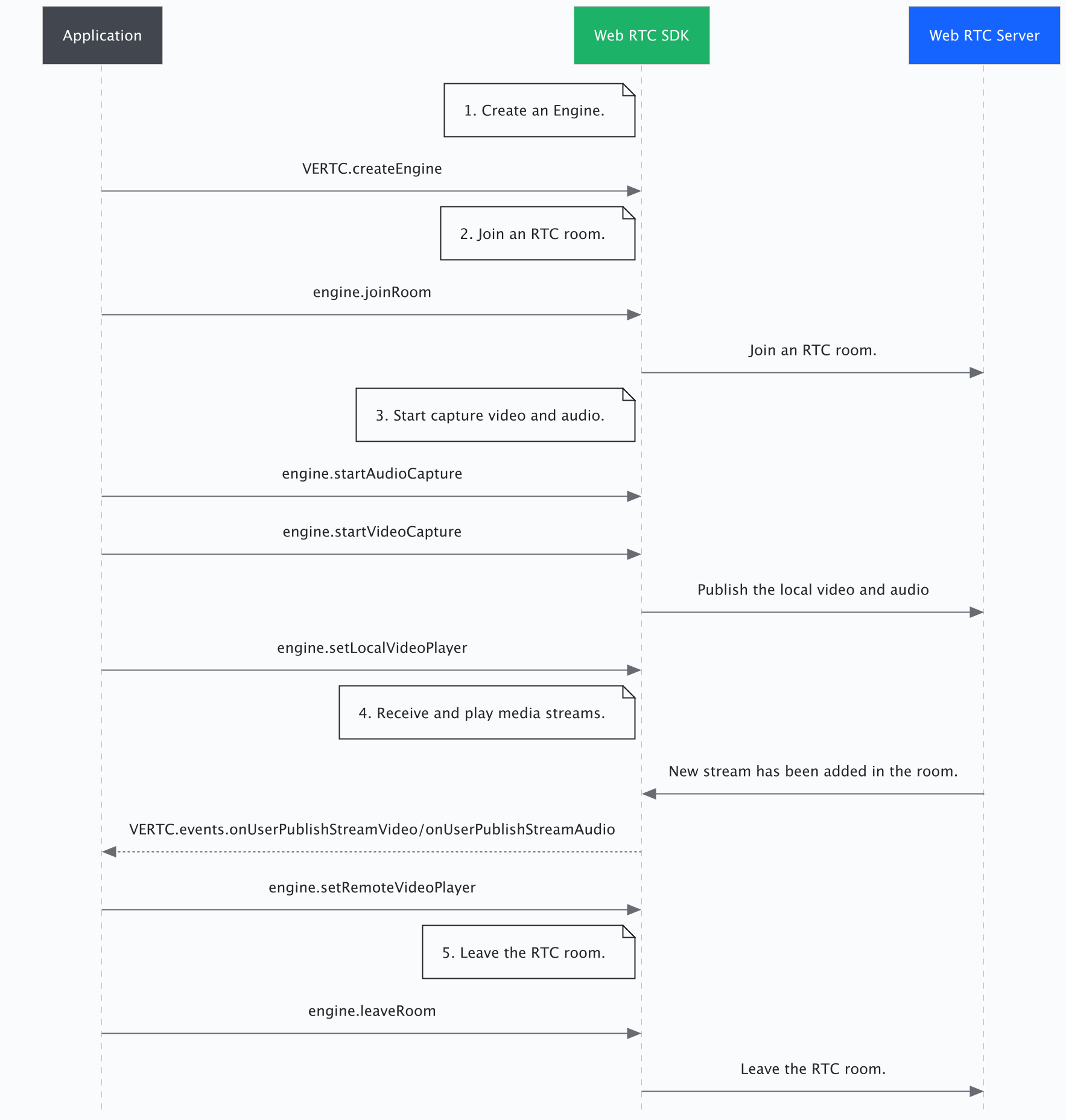Click "New stream has been added in the room."
This screenshot has height=1120, width=1066.
[813, 771]
